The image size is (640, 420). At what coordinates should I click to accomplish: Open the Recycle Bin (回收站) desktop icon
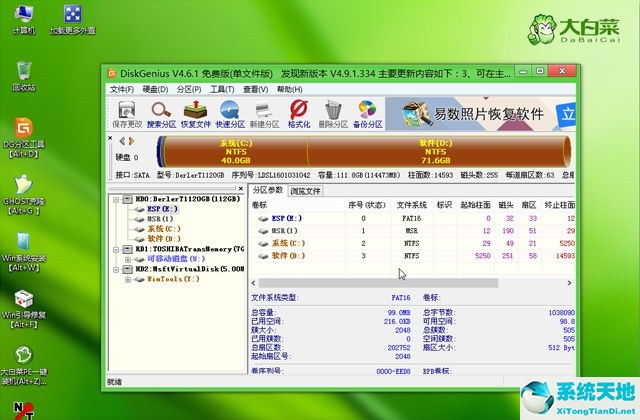[24, 76]
